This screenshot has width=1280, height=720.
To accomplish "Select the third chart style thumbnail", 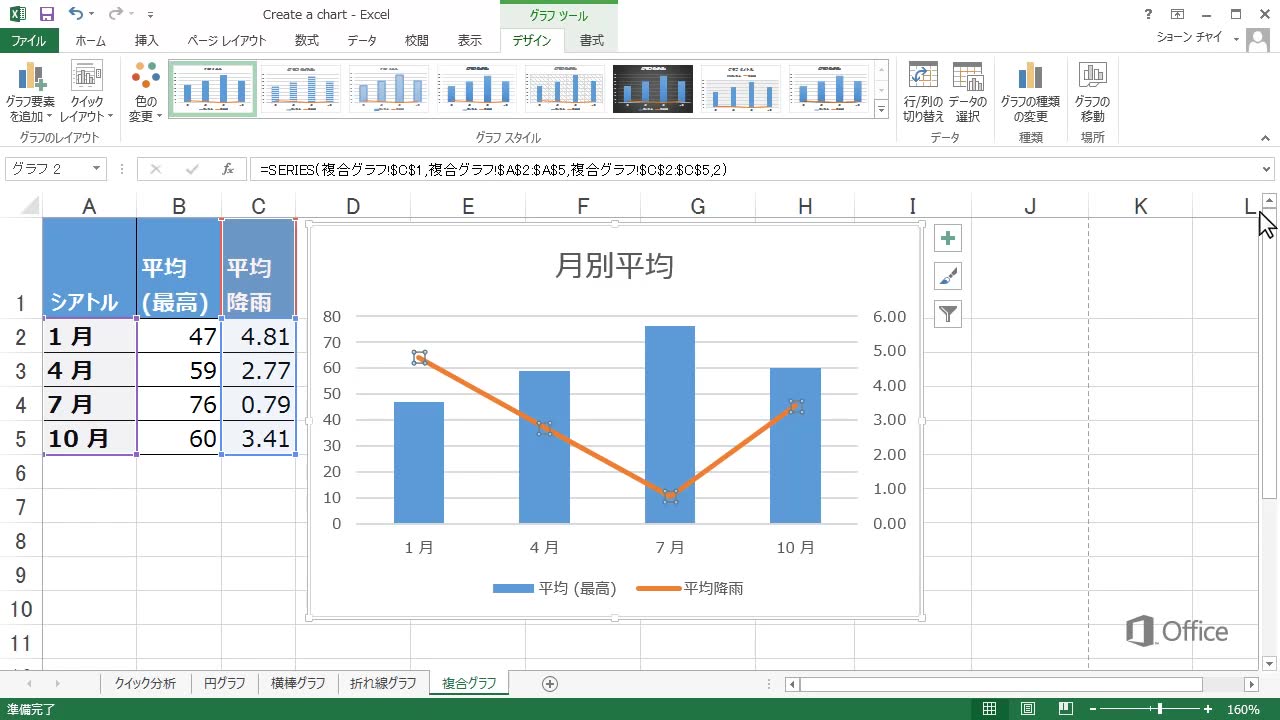I will coord(388,89).
